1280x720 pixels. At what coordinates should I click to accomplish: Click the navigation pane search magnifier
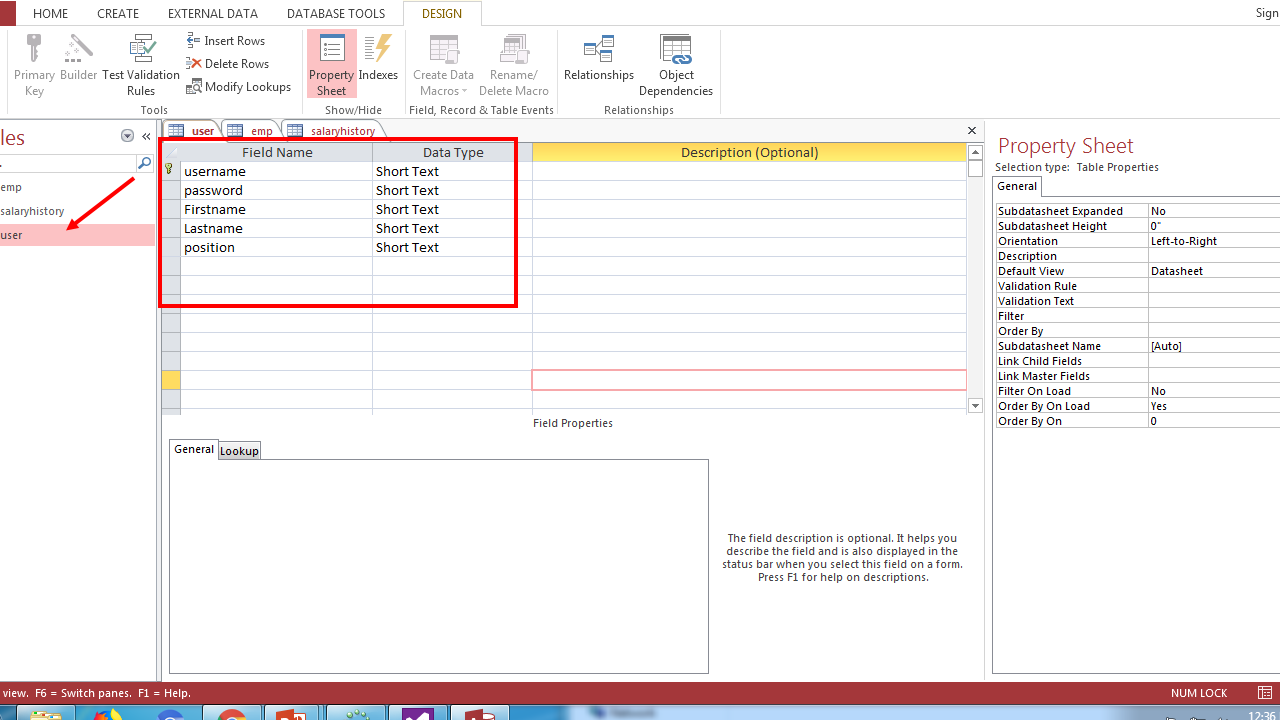pyautogui.click(x=145, y=162)
